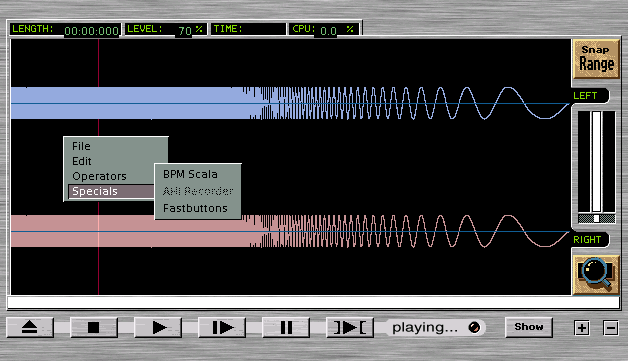Click the disabled AHI Recorder entry
The height and width of the screenshot is (361, 628).
[198, 191]
